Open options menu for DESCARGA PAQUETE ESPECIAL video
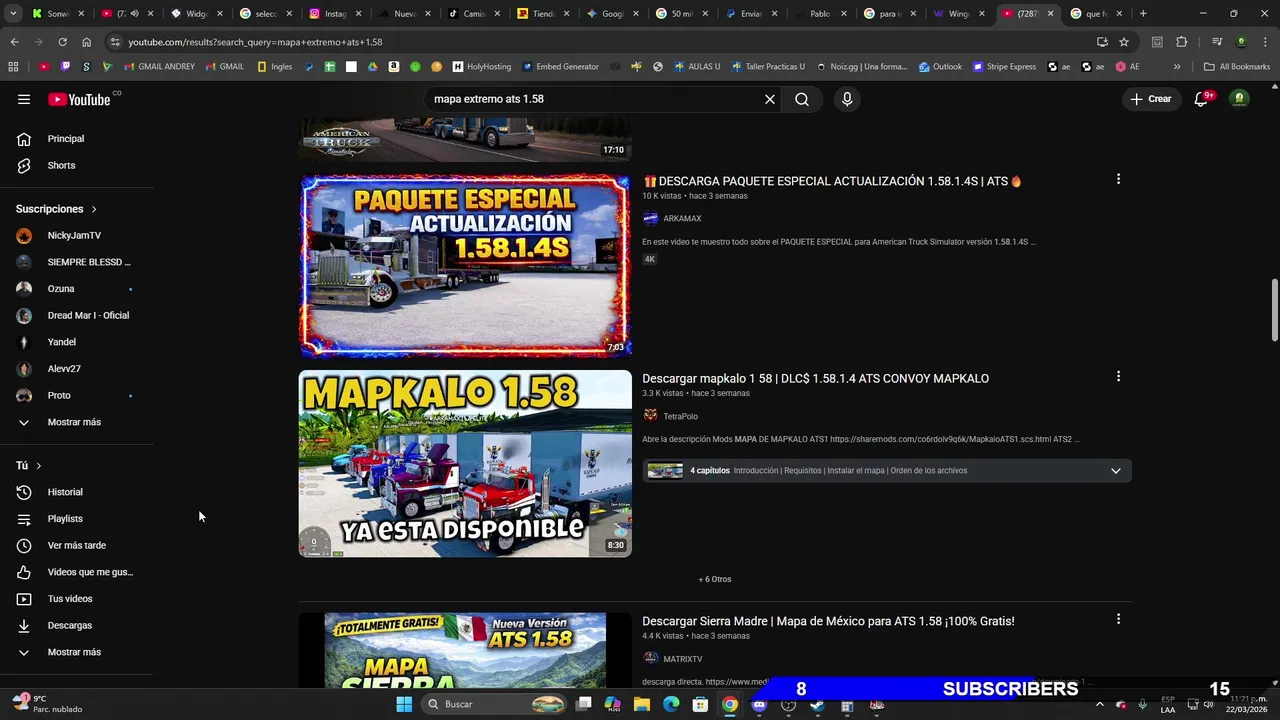The image size is (1280, 720). (1118, 179)
